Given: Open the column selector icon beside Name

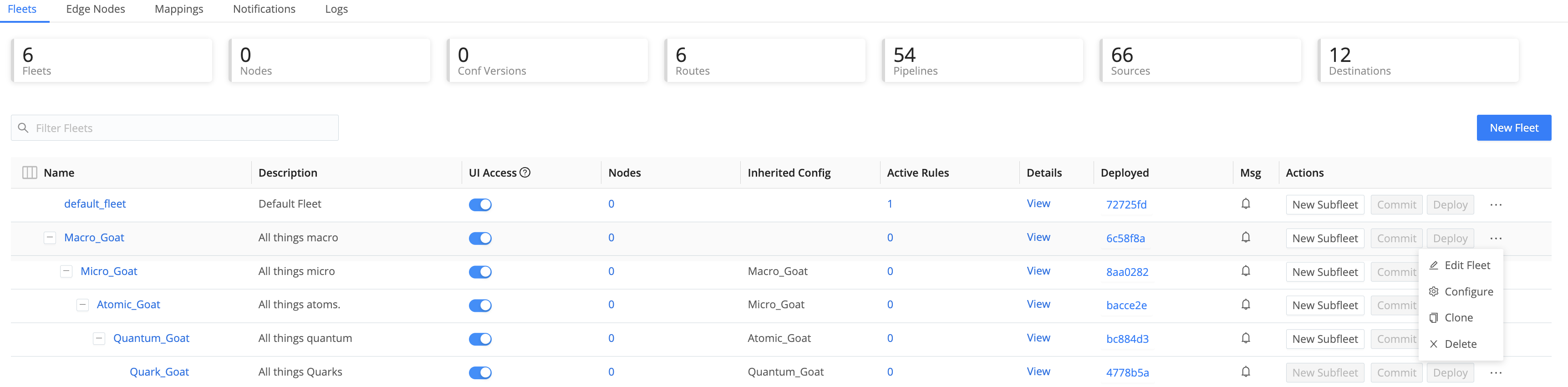Looking at the screenshot, I should pos(29,173).
